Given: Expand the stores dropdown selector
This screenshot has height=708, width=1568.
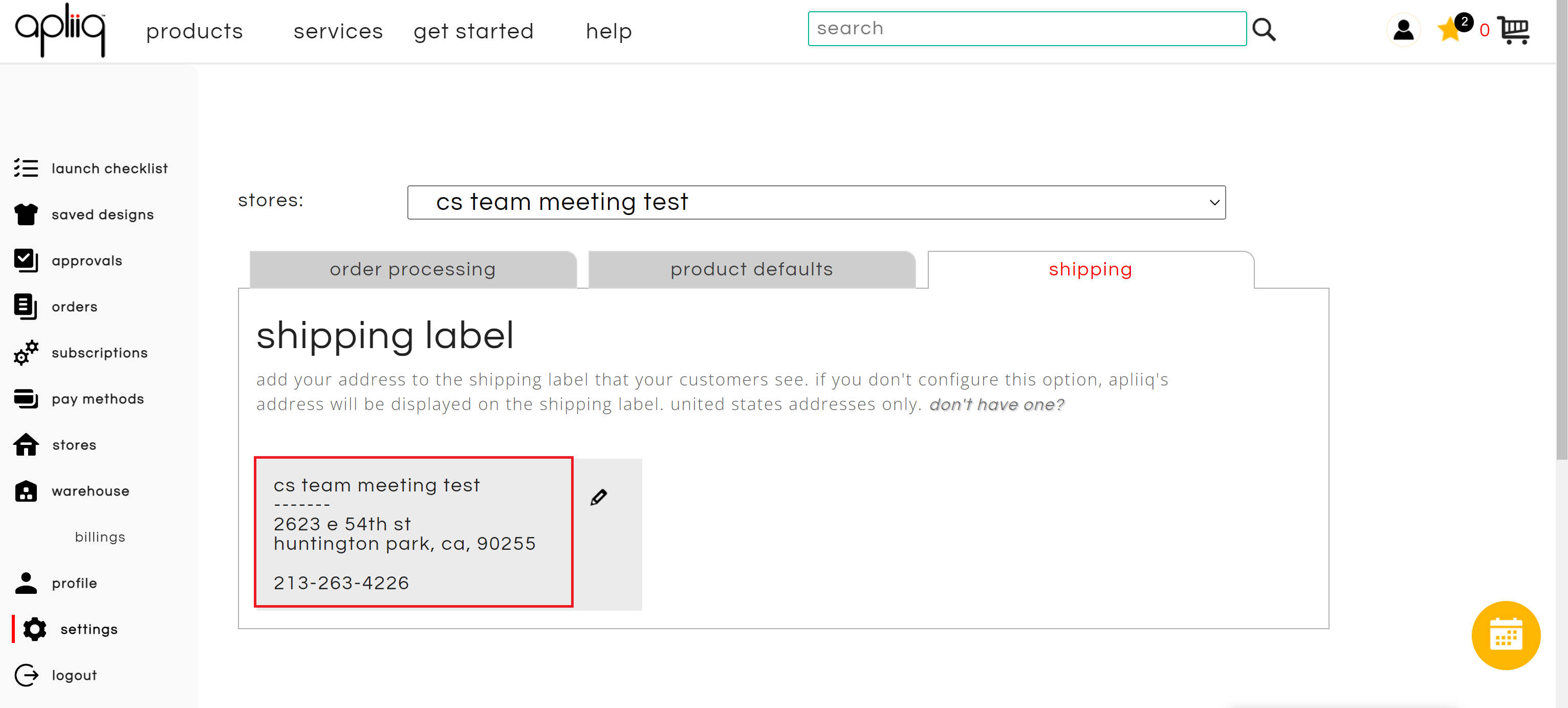Looking at the screenshot, I should [x=816, y=202].
